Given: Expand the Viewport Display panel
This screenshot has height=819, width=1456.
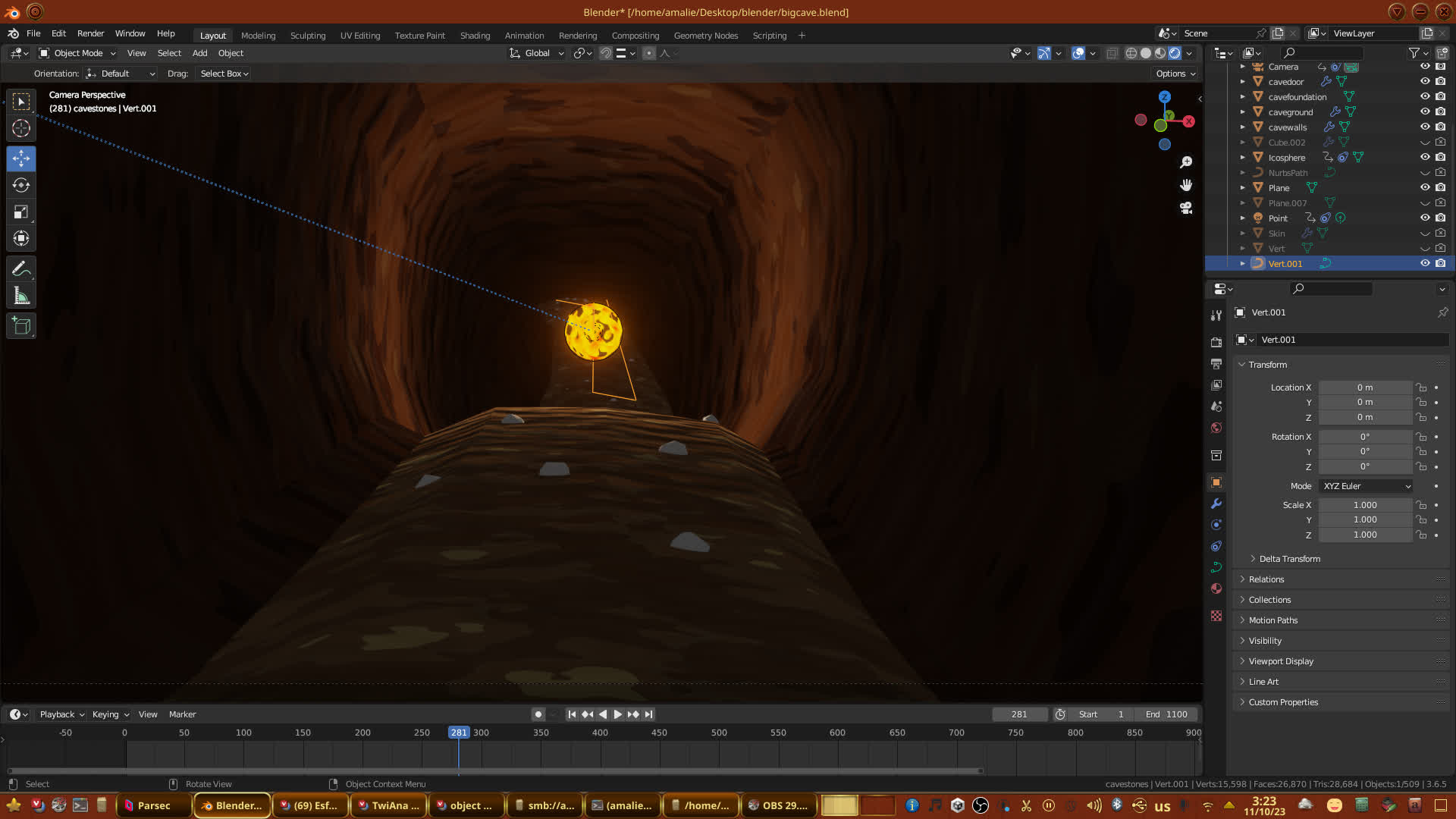Looking at the screenshot, I should (x=1281, y=661).
